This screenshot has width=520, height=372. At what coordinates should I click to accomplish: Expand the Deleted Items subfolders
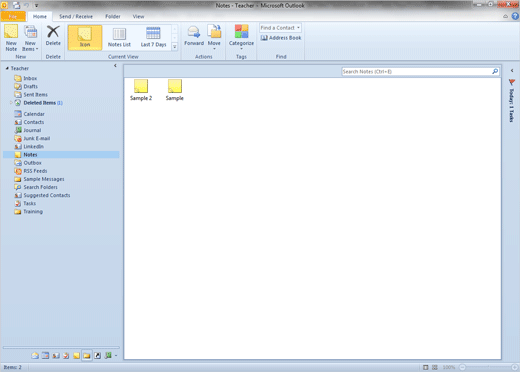(x=11, y=103)
